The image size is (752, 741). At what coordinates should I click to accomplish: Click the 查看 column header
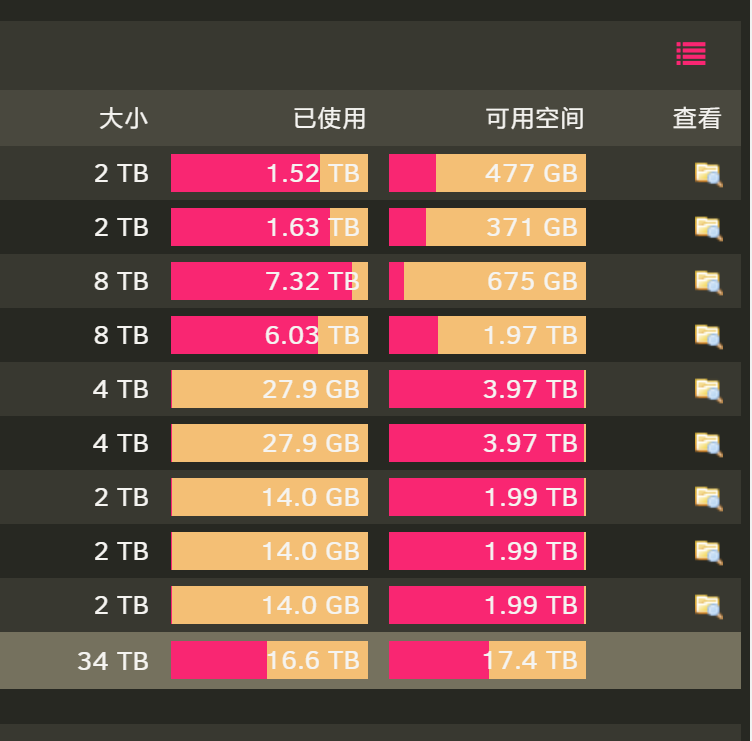click(x=697, y=118)
